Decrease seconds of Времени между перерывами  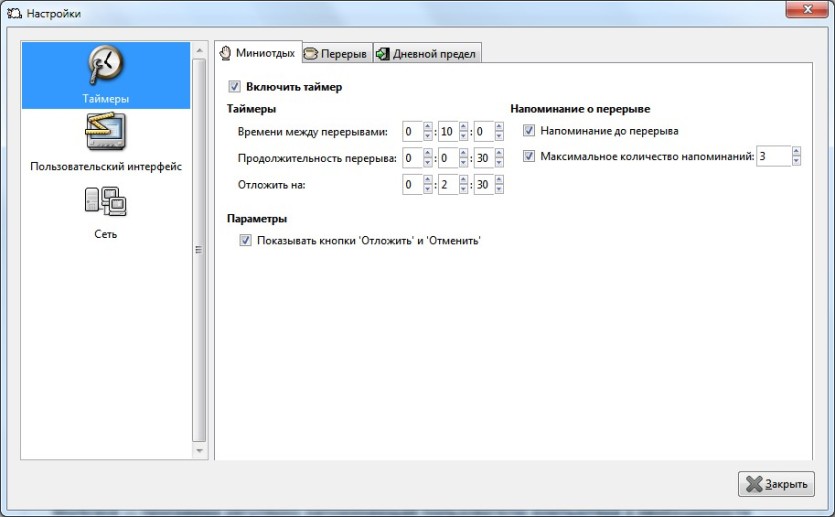coord(499,136)
